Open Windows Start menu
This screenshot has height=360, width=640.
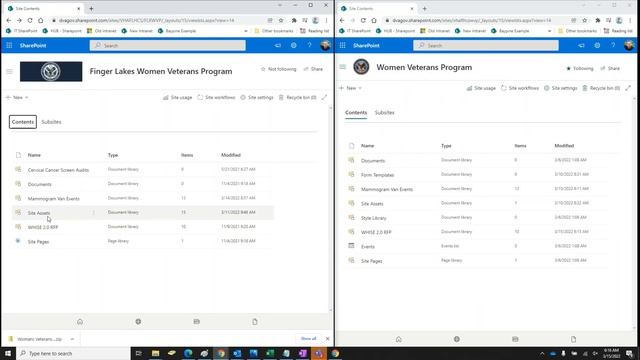point(8,353)
